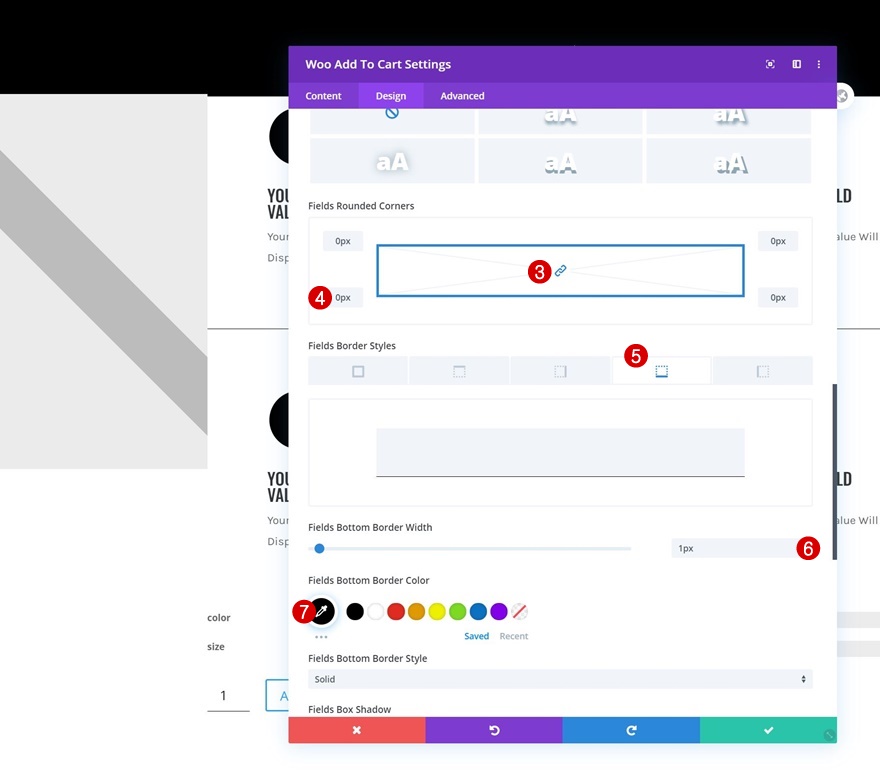Viewport: 880px width, 776px height.
Task: Click the modal resize handle in the corner
Action: pos(829,735)
